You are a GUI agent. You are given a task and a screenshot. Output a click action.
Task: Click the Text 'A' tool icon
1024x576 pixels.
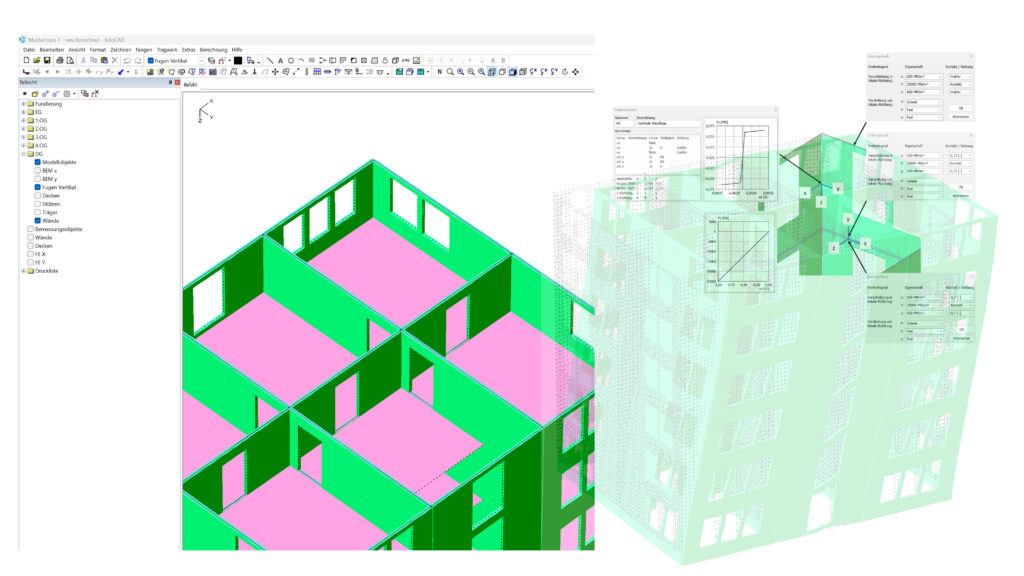click(280, 60)
